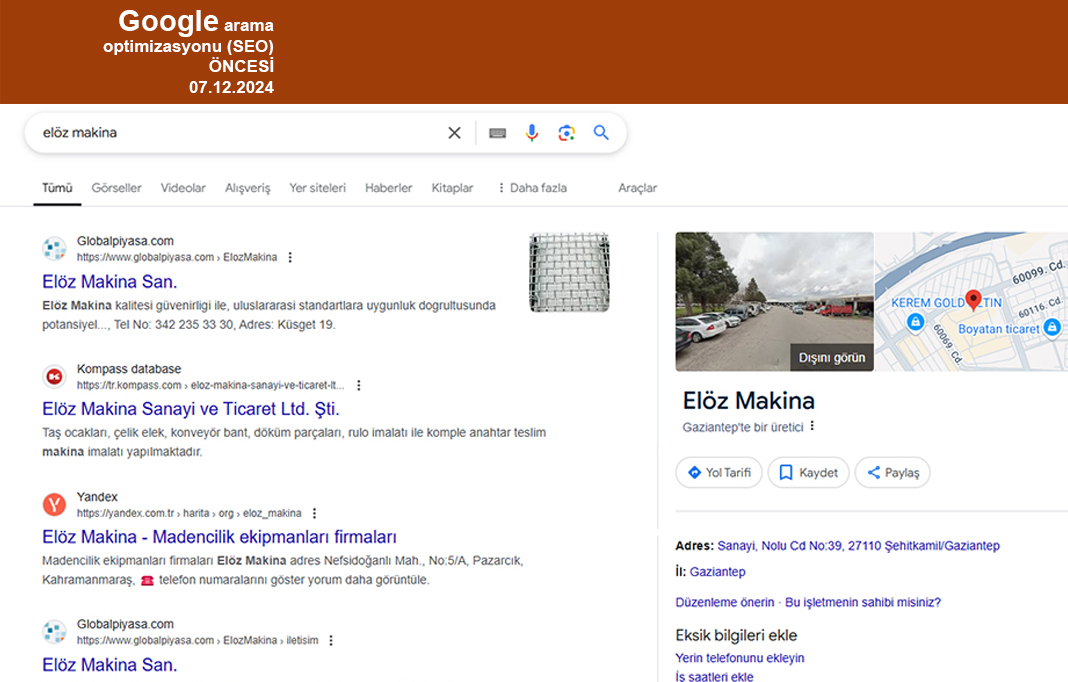Screen dimensions: 1068x682
Task: Open the Videolar tab
Action: (x=183, y=187)
